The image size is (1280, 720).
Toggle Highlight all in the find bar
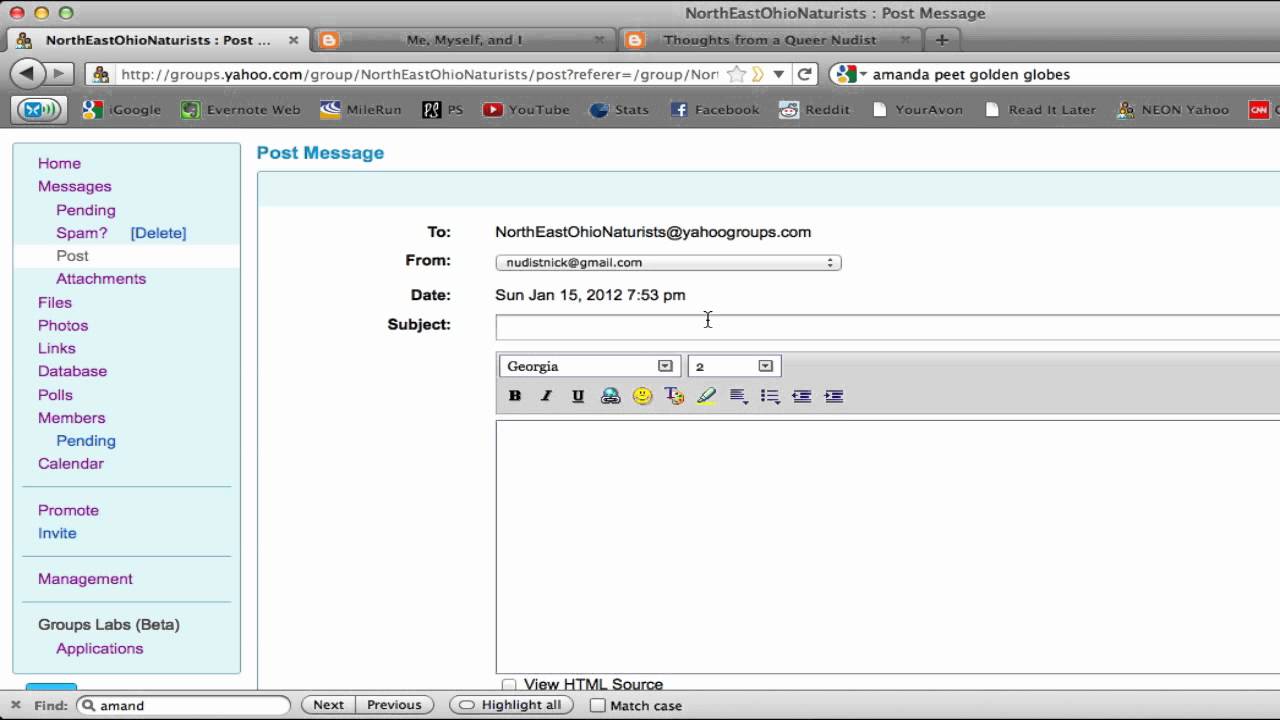pos(510,704)
